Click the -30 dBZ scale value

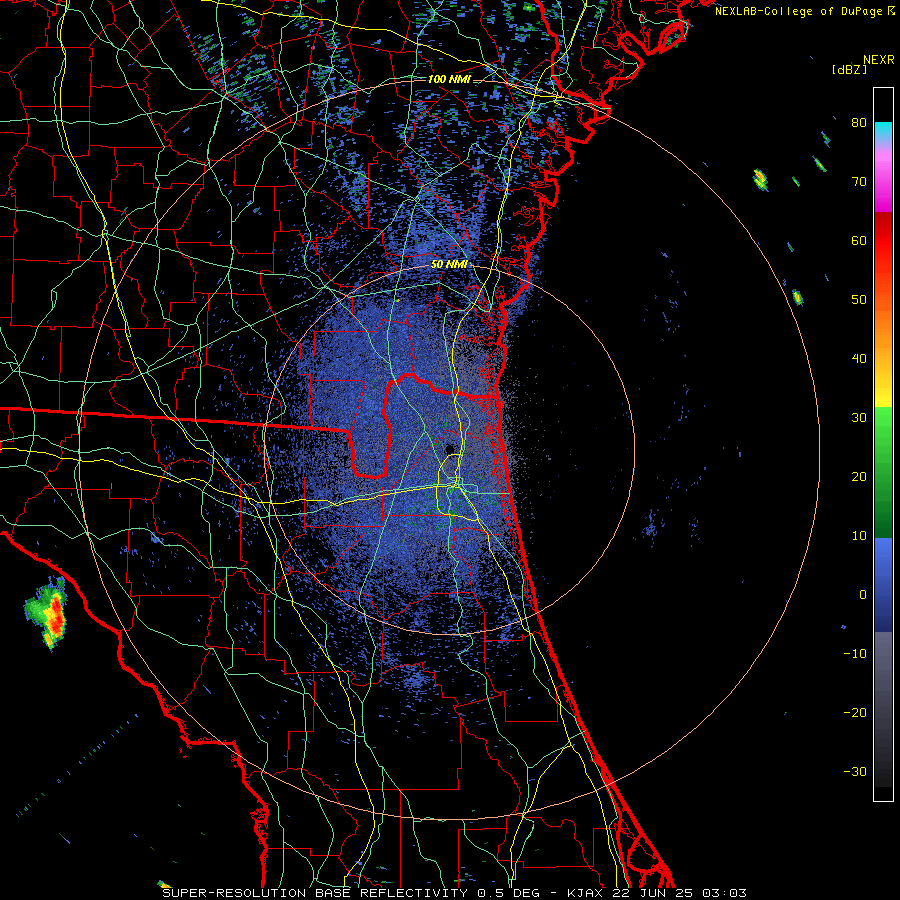(x=855, y=771)
